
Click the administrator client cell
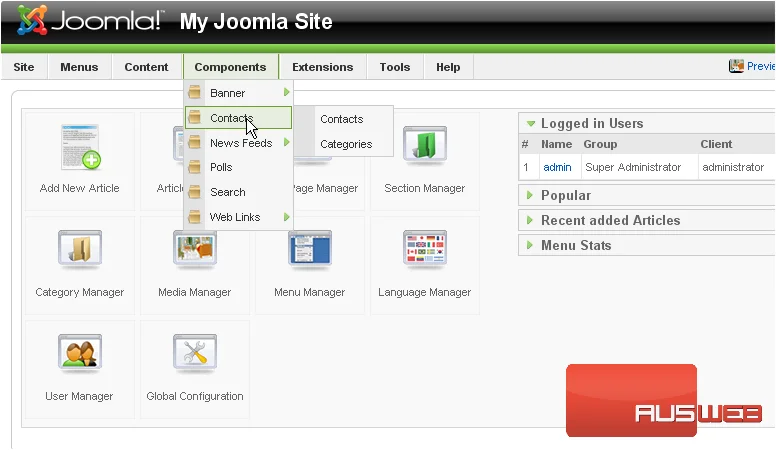point(733,167)
